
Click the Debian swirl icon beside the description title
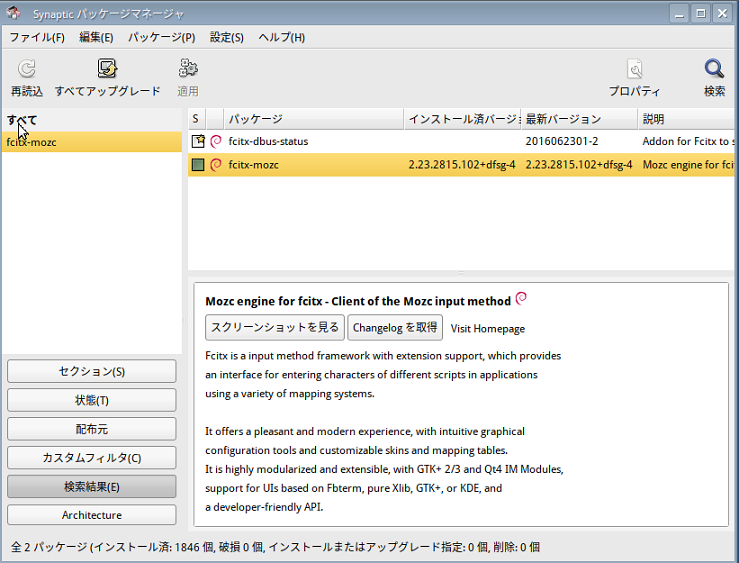(x=521, y=298)
